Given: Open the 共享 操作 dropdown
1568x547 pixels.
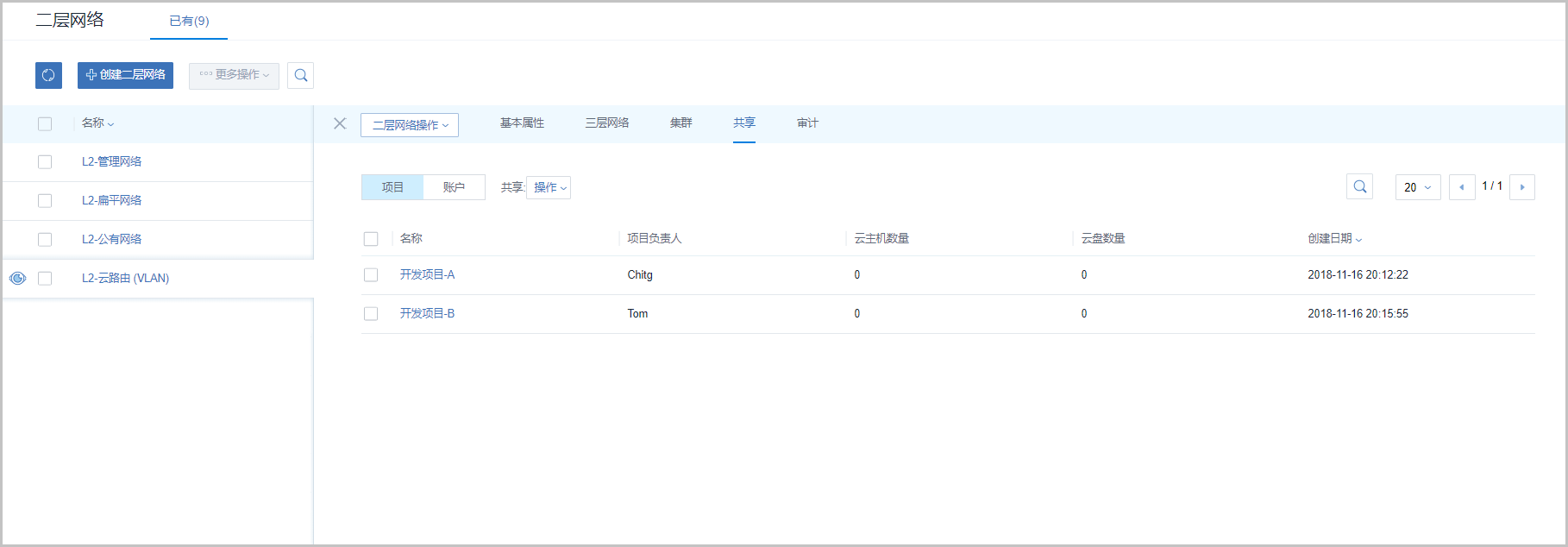Looking at the screenshot, I should point(549,187).
